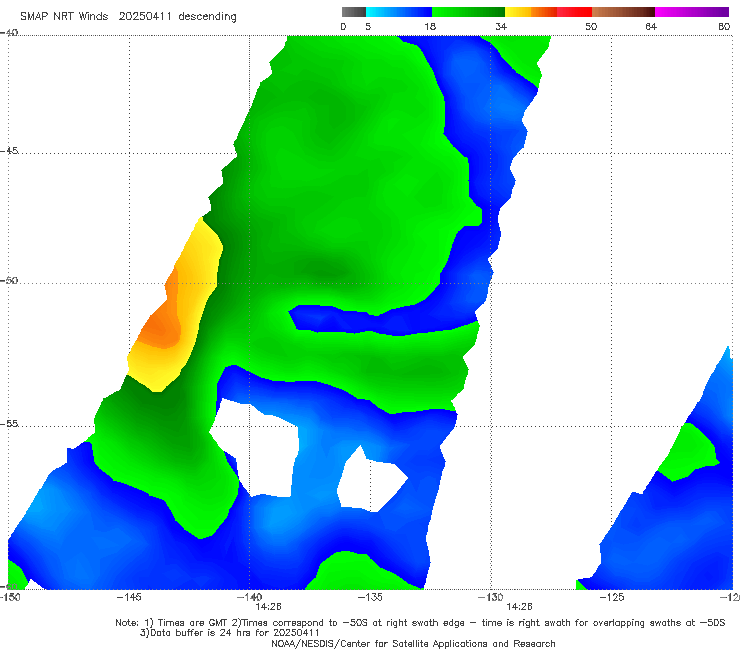Click the "-140" longitude label

pos(249,597)
